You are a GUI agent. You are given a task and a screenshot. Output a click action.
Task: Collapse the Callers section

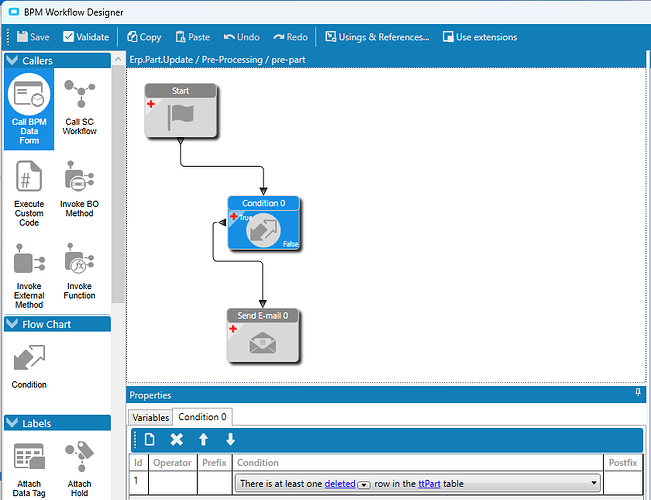[12, 61]
